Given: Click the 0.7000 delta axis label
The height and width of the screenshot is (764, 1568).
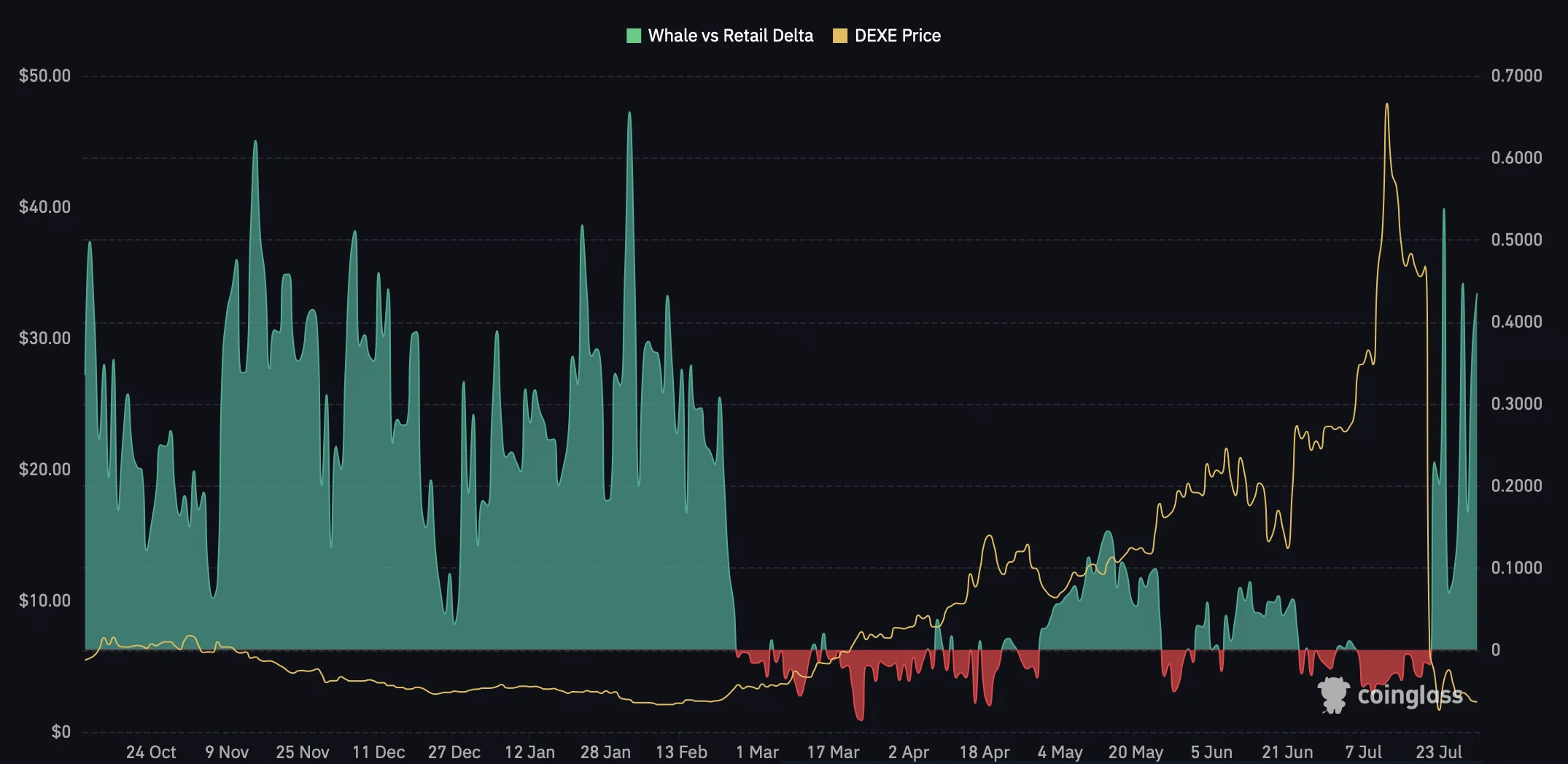Looking at the screenshot, I should [1517, 76].
